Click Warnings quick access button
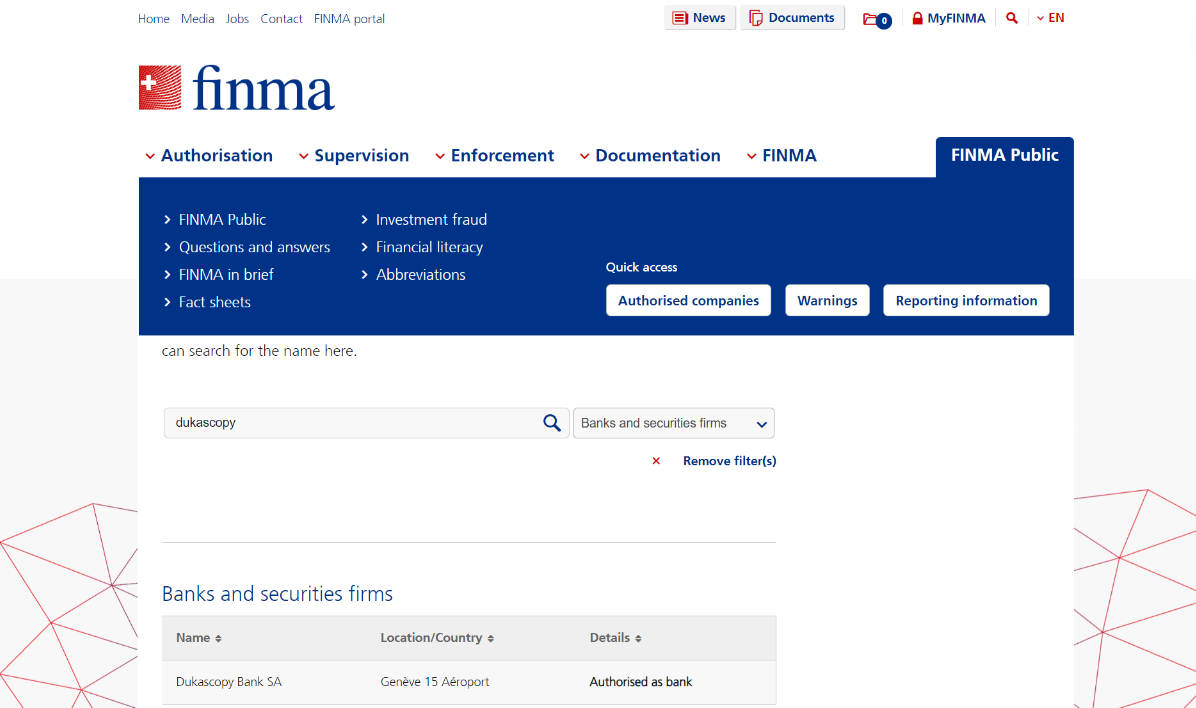This screenshot has height=708, width=1196. [x=827, y=301]
